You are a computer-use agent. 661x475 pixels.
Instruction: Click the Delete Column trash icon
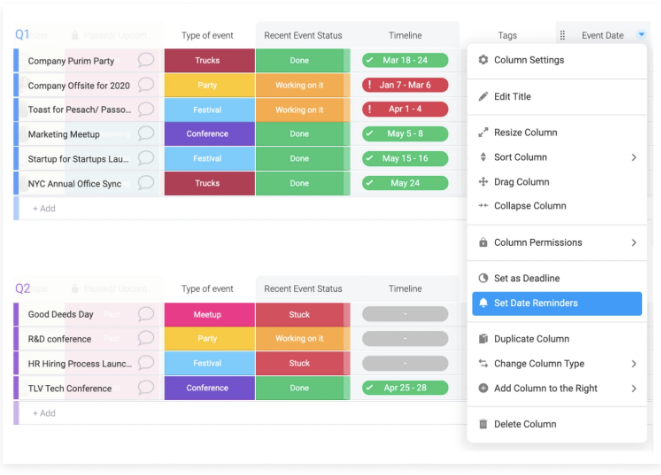click(x=484, y=424)
